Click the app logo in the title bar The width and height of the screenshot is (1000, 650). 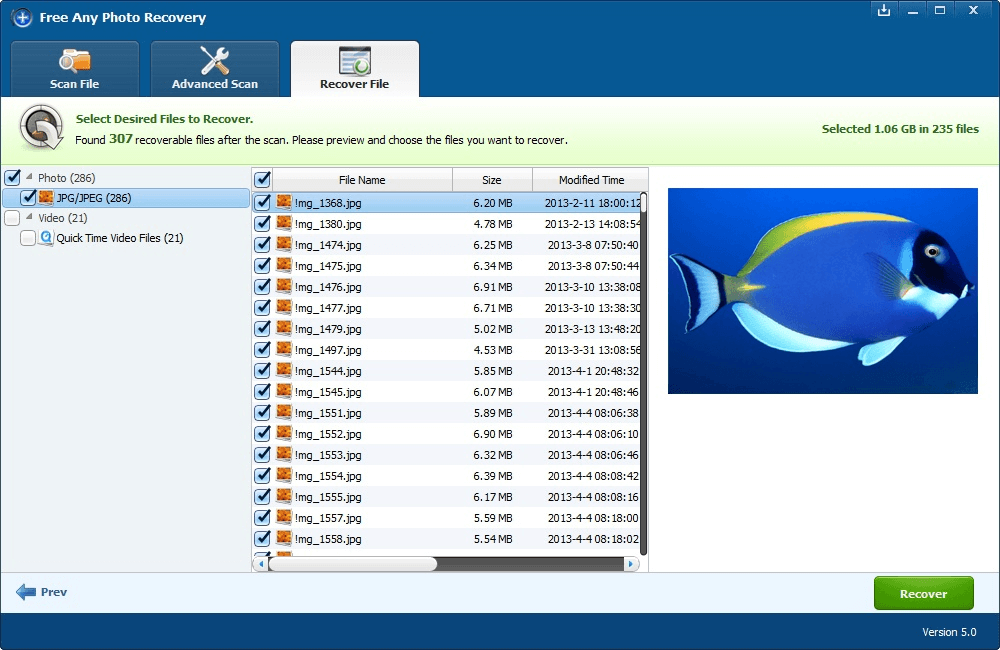pos(21,17)
